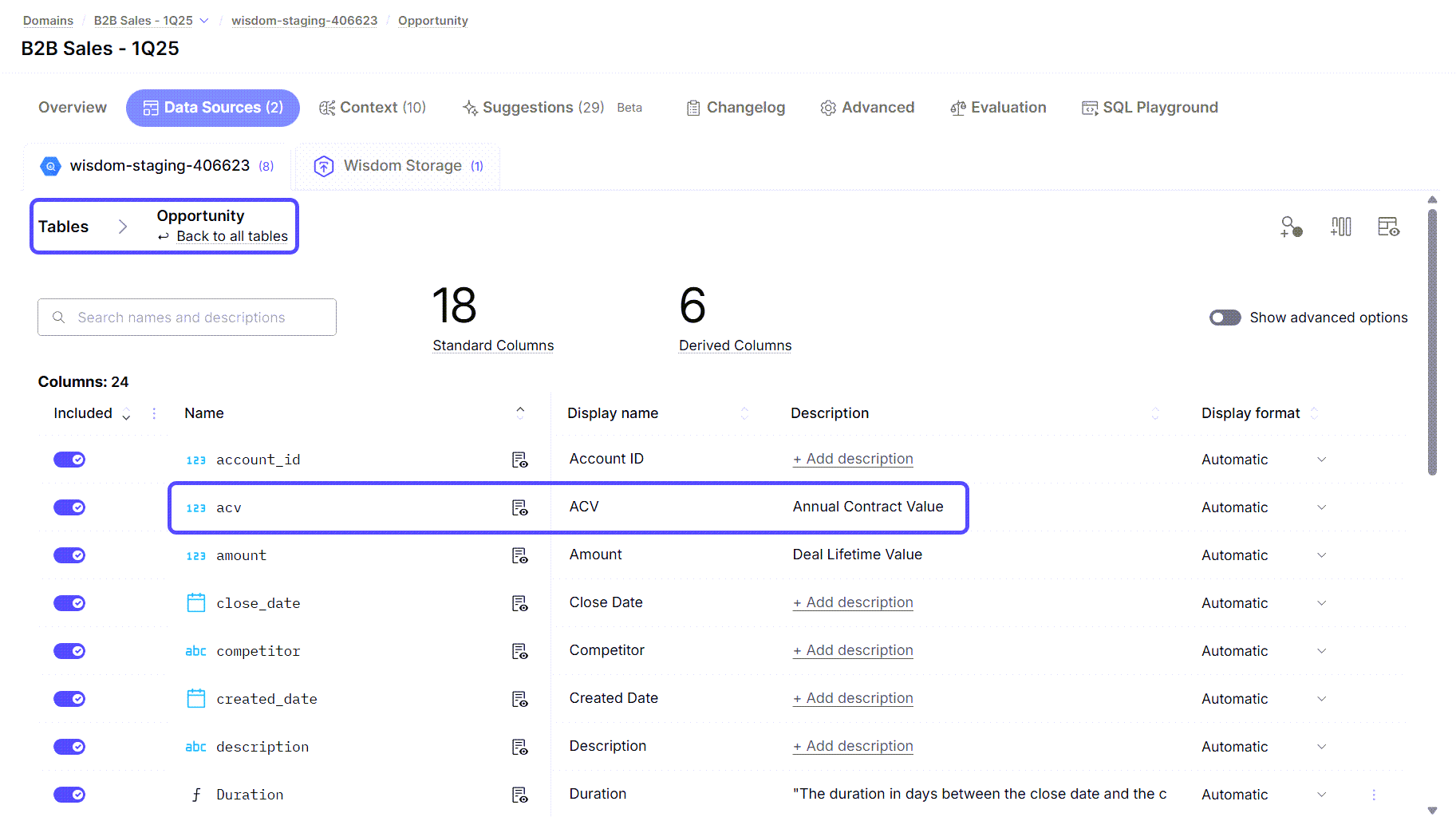The image size is (1456, 817).
Task: Go to the SQL Playground tab
Action: click(x=1150, y=108)
